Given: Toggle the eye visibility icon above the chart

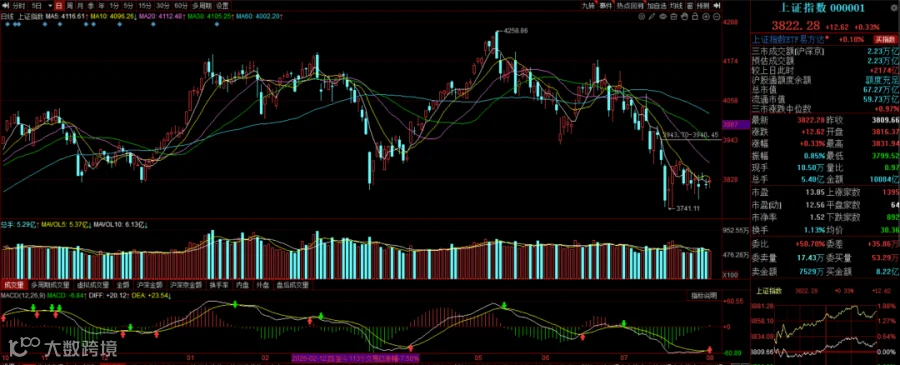Looking at the screenshot, I should point(663,16).
